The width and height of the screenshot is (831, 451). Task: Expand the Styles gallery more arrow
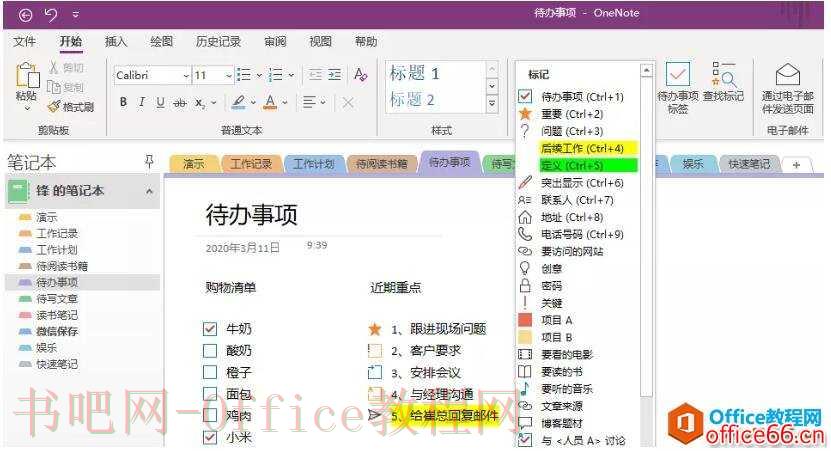click(x=492, y=103)
